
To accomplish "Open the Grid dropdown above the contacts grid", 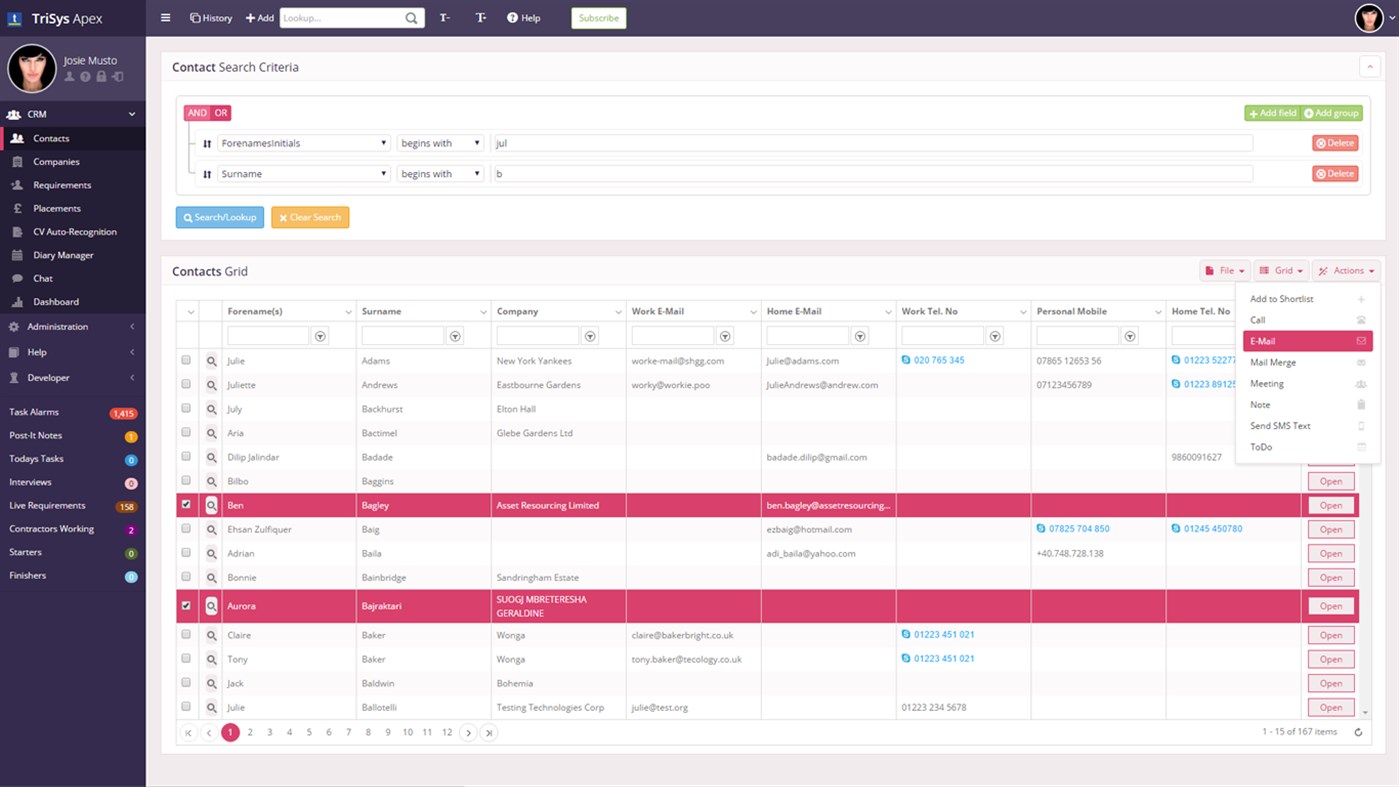I will point(1280,270).
